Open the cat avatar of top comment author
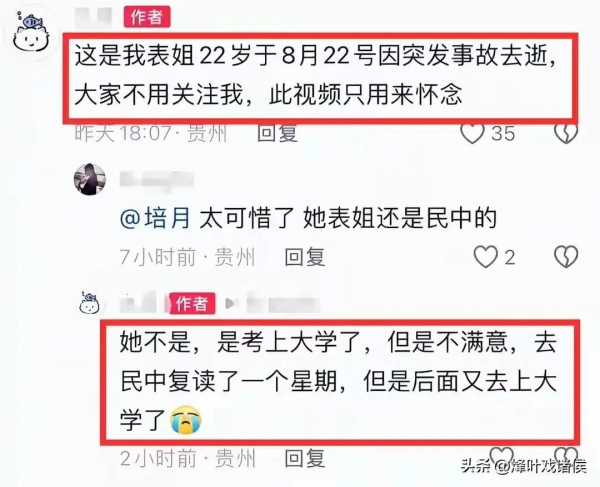Viewport: 600px width, 487px height. click(31, 33)
